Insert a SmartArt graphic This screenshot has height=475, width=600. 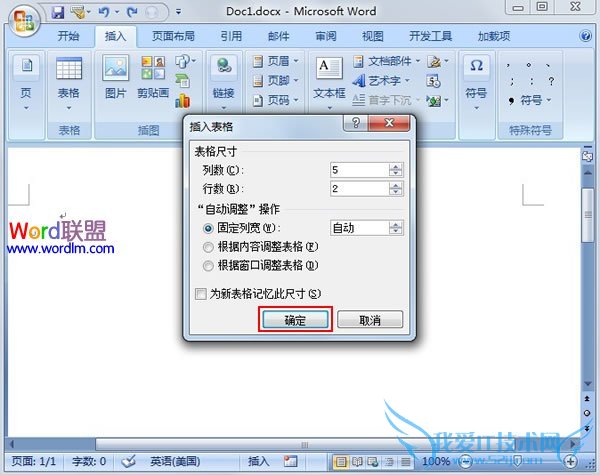pyautogui.click(x=183, y=80)
